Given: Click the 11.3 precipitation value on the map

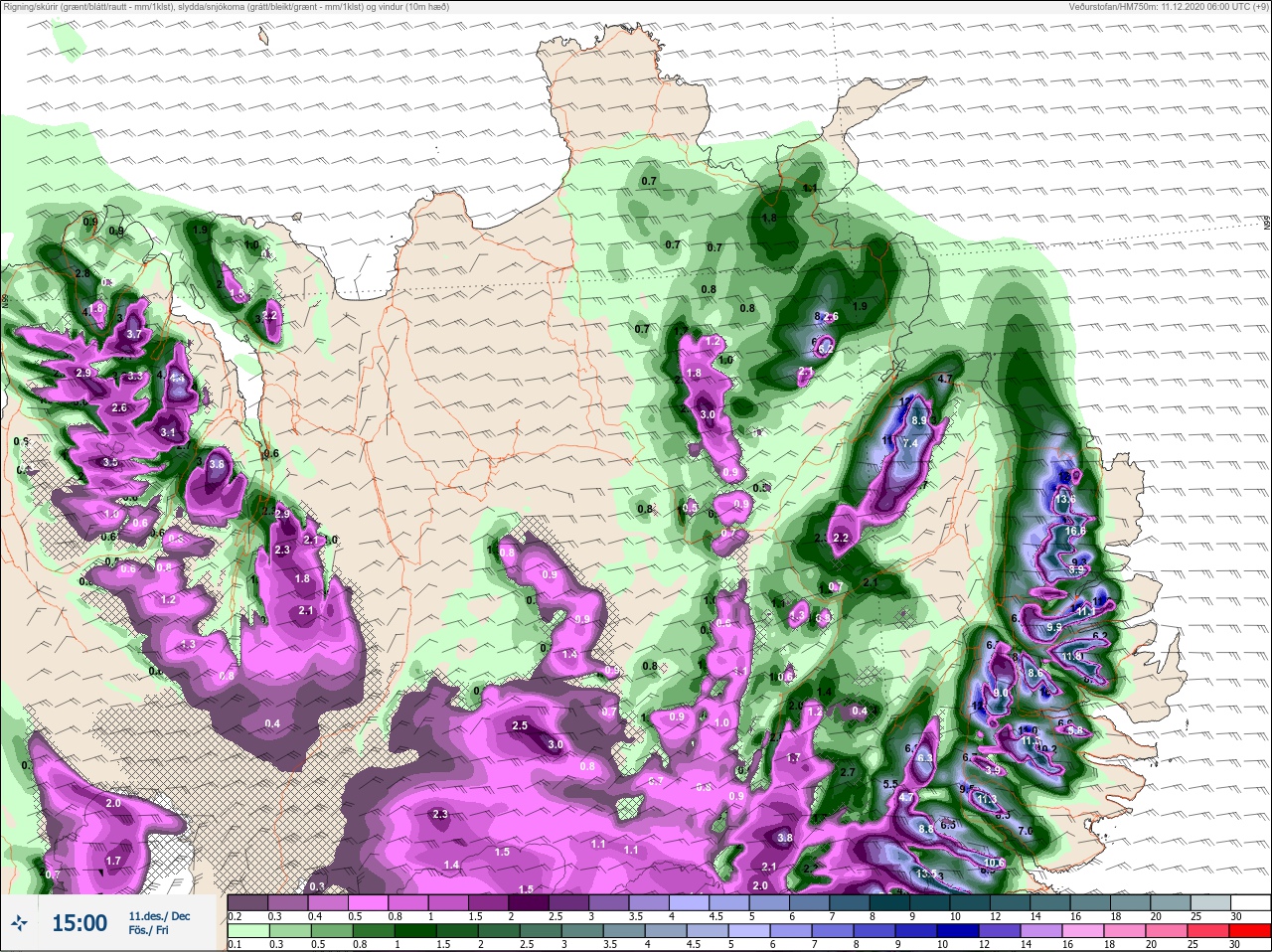Looking at the screenshot, I should click(987, 799).
